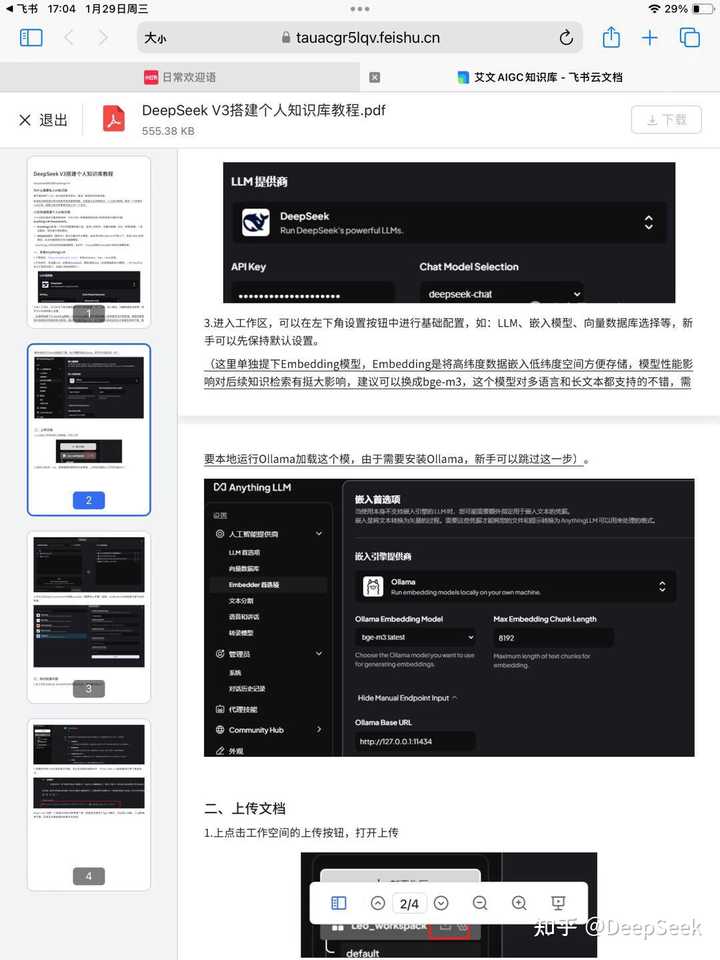Open page 2 thumbnail
Viewport: 720px width, 960px height.
click(89, 430)
